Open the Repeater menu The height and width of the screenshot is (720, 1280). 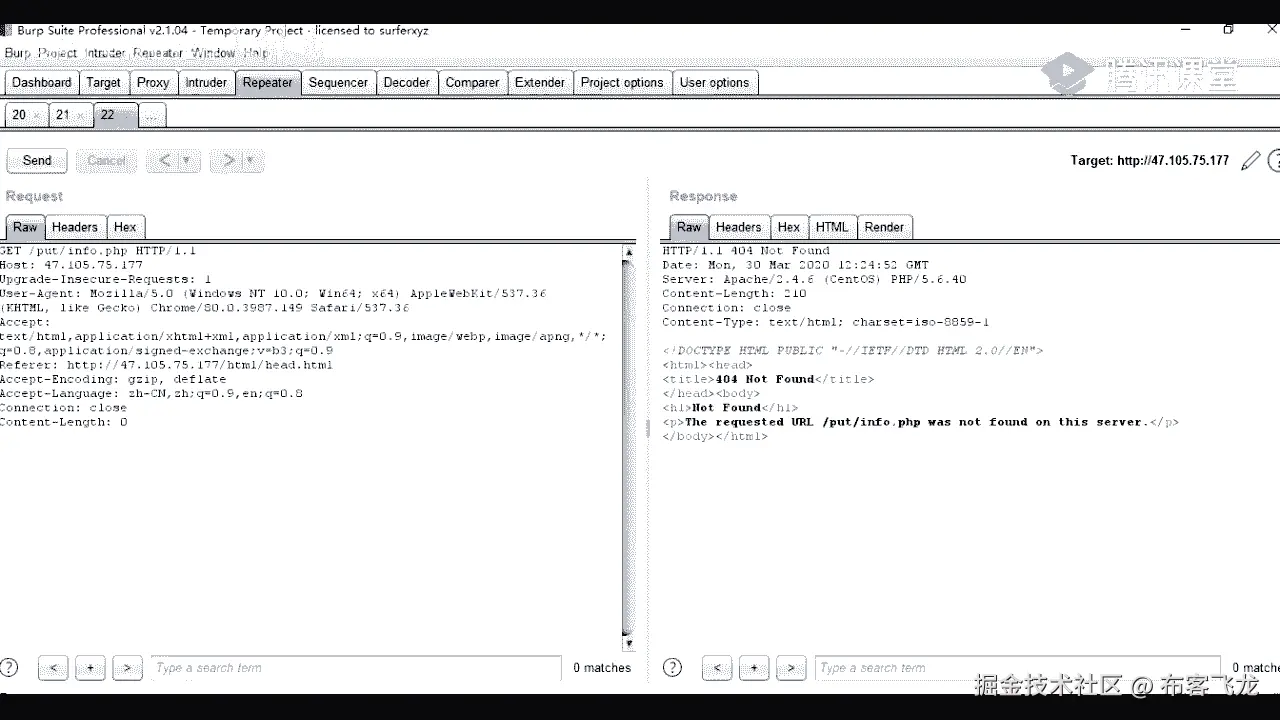(158, 53)
